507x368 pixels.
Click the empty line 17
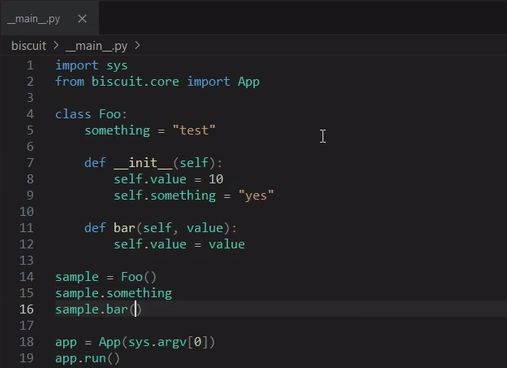click(x=280, y=326)
